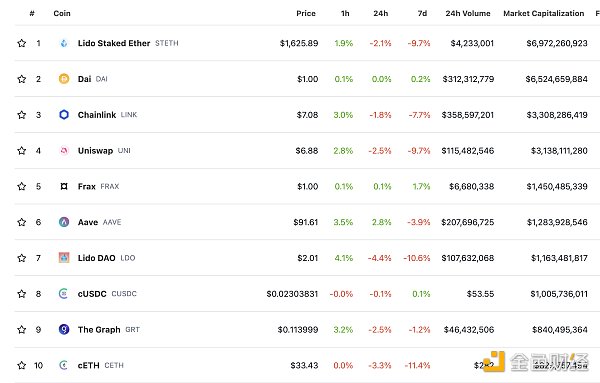Toggle favorite star for Lido Staked Ether

22,43
